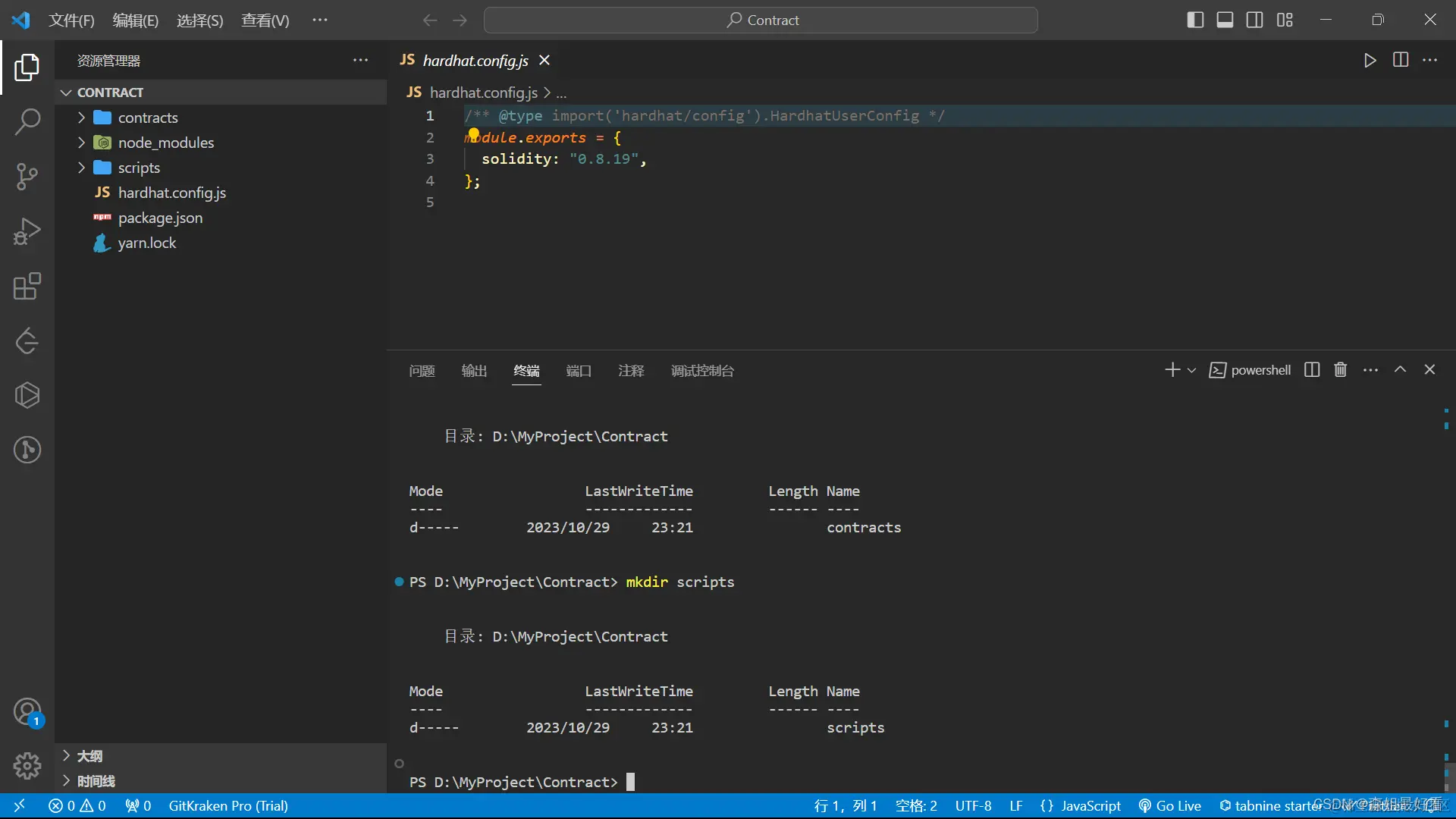This screenshot has width=1456, height=819.
Task: Open the Extensions view
Action: click(27, 287)
